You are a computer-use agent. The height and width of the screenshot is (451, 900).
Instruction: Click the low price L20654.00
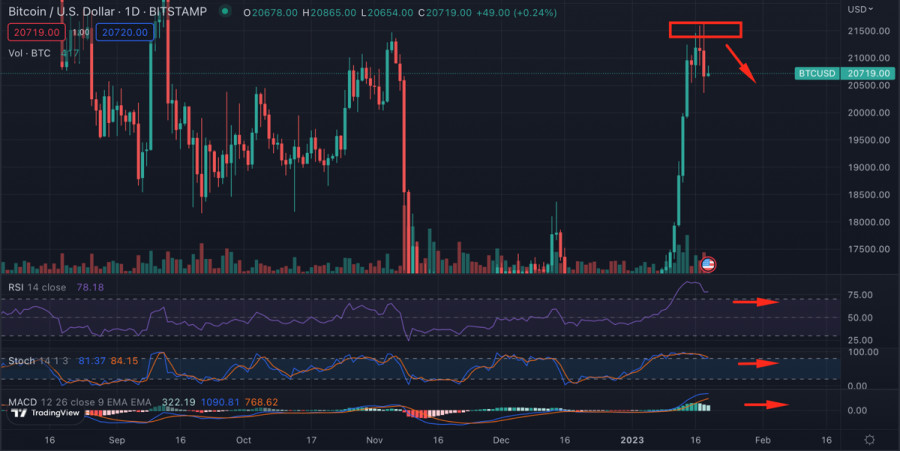pyautogui.click(x=387, y=13)
